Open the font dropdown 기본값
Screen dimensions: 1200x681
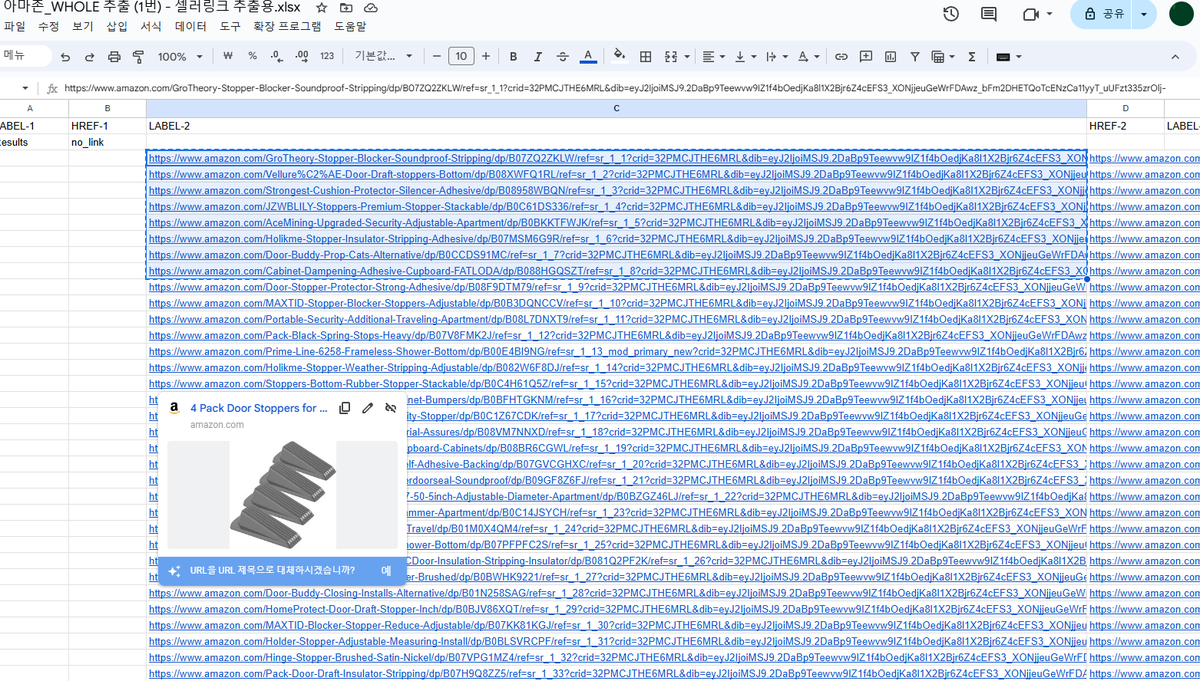pos(382,57)
